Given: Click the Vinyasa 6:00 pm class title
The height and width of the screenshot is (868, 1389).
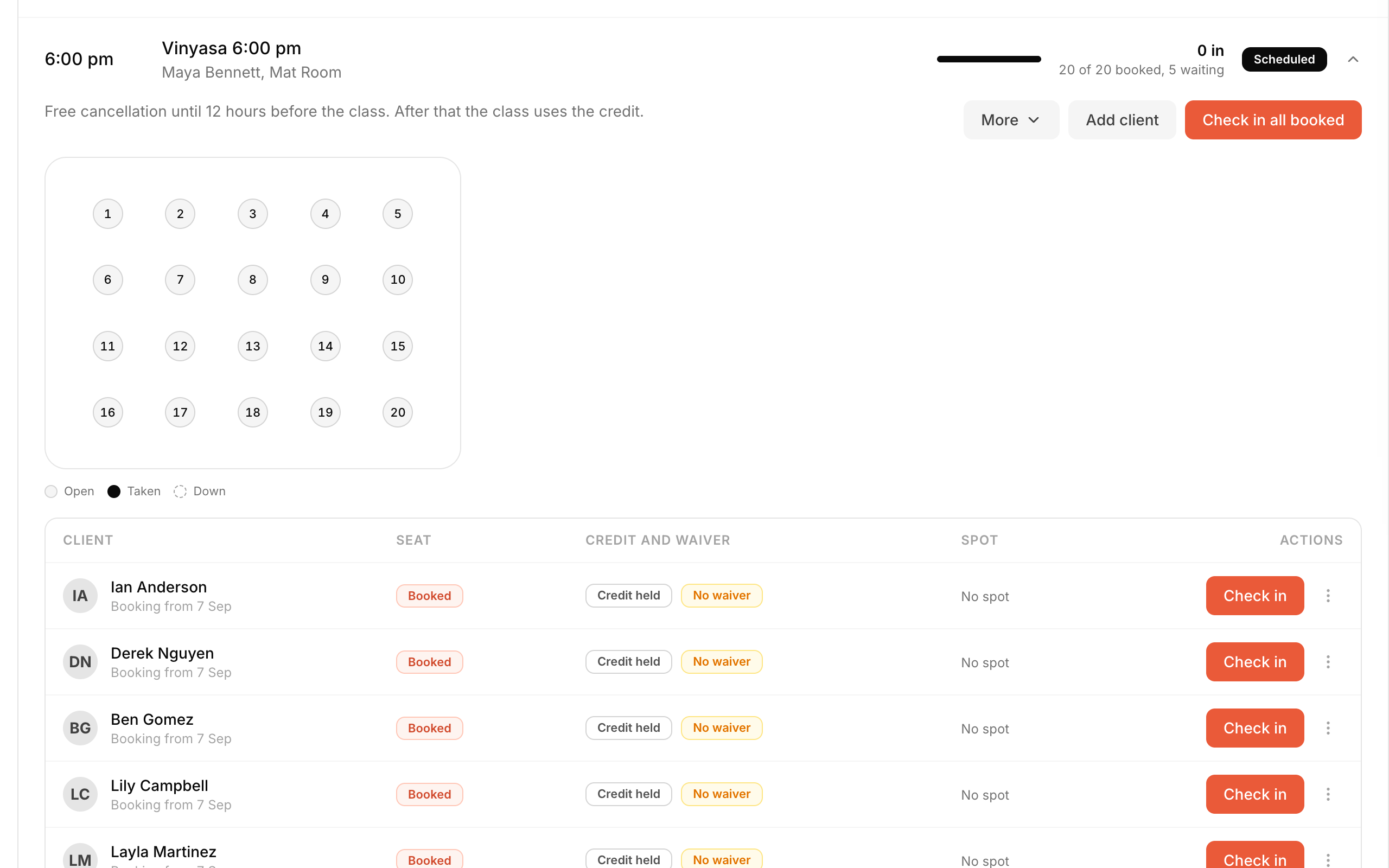Looking at the screenshot, I should pos(231,48).
